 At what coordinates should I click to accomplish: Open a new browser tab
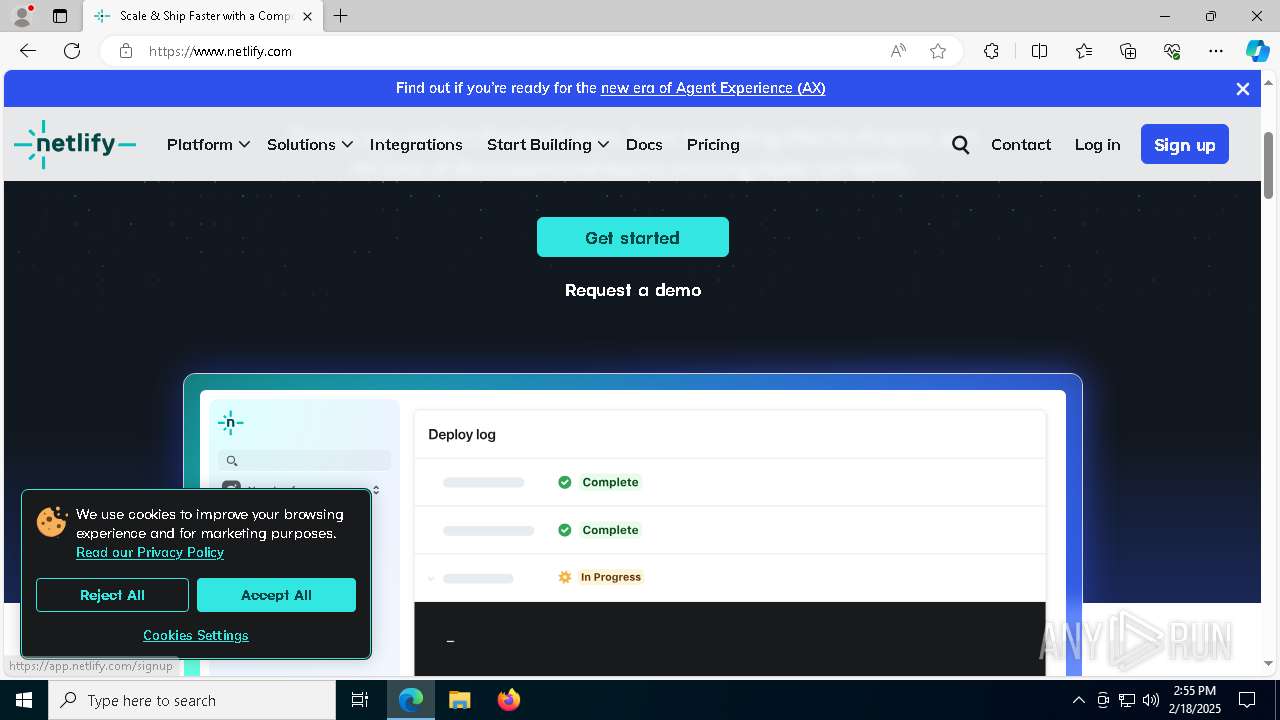coord(341,16)
